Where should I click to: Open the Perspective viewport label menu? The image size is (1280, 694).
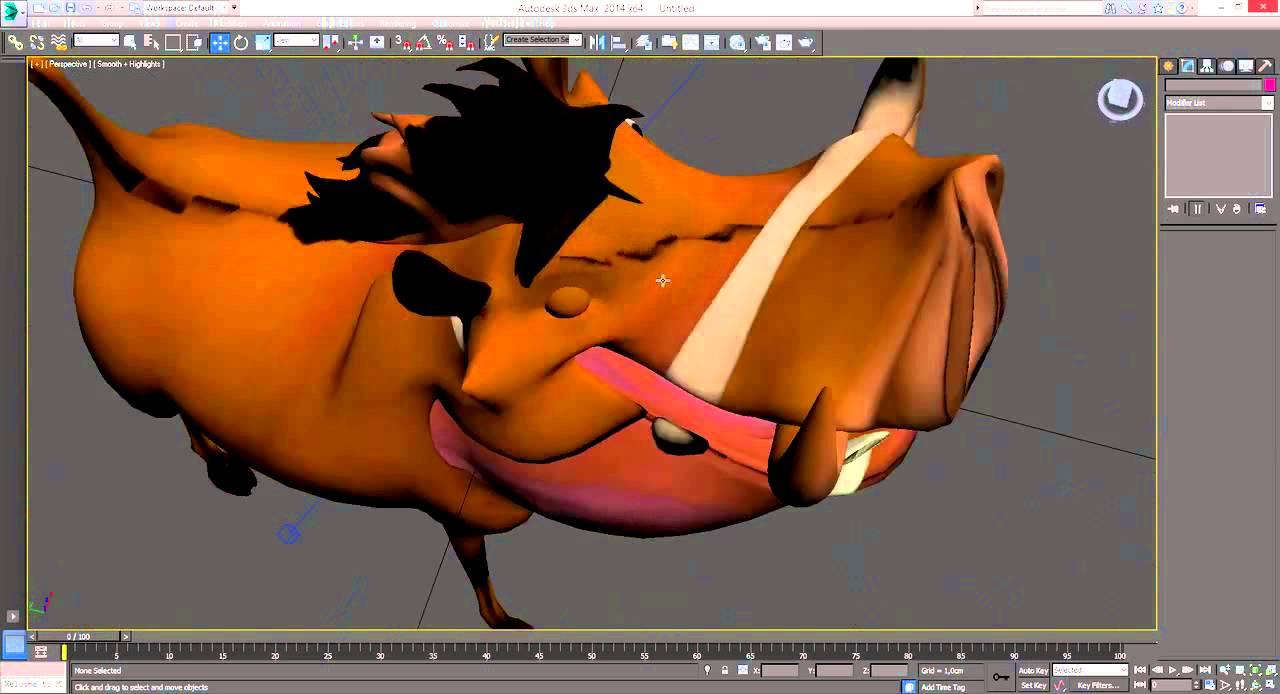coord(68,64)
